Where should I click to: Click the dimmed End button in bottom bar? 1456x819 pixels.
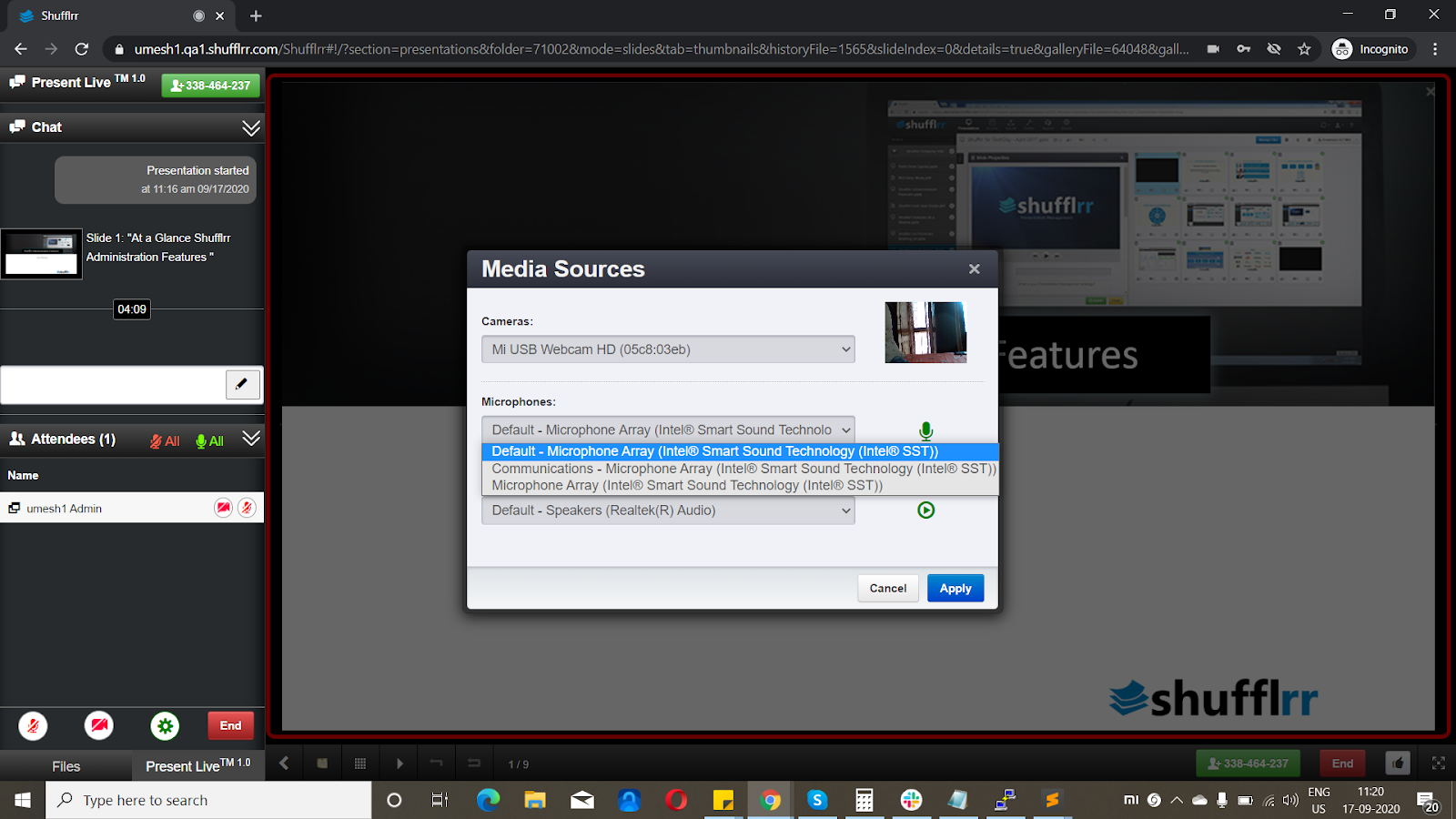click(1342, 763)
